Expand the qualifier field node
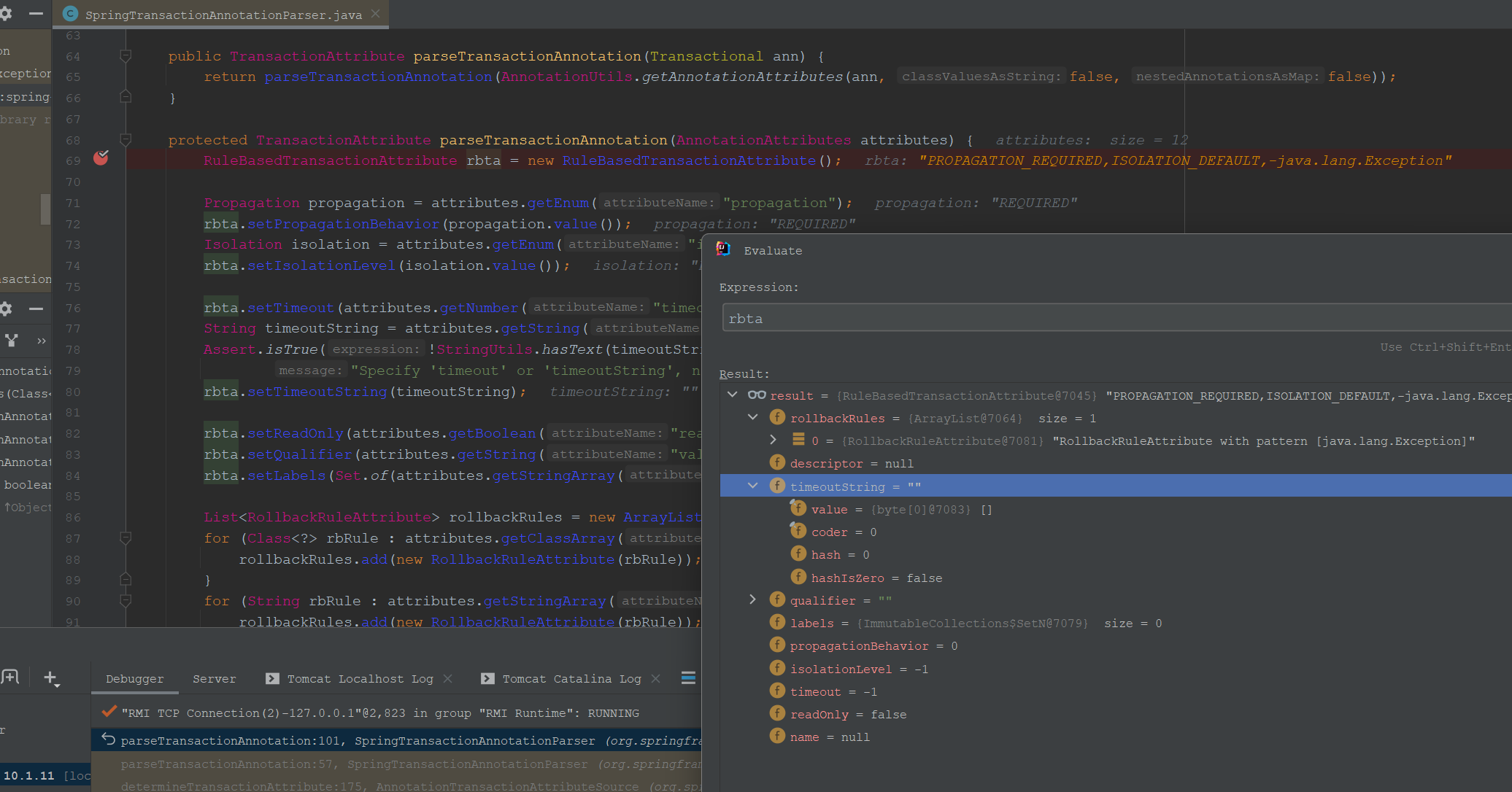Screen dimensions: 1512x792 (752, 599)
